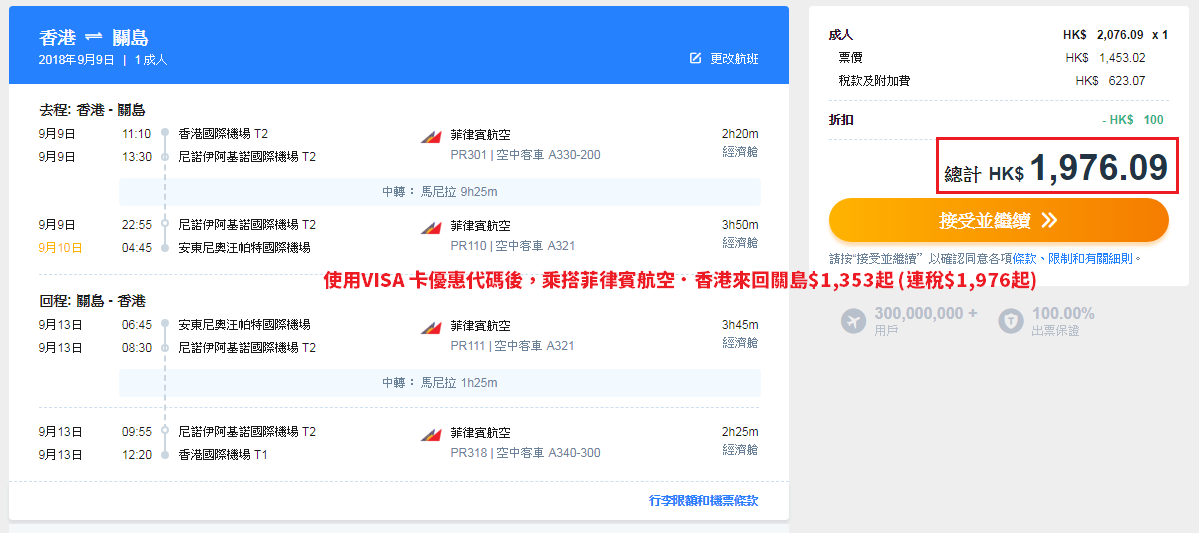Screen dimensions: 1199x533
Task: Click the 中轉: 馬尼拉 1h25m layover bar
Action: click(440, 382)
